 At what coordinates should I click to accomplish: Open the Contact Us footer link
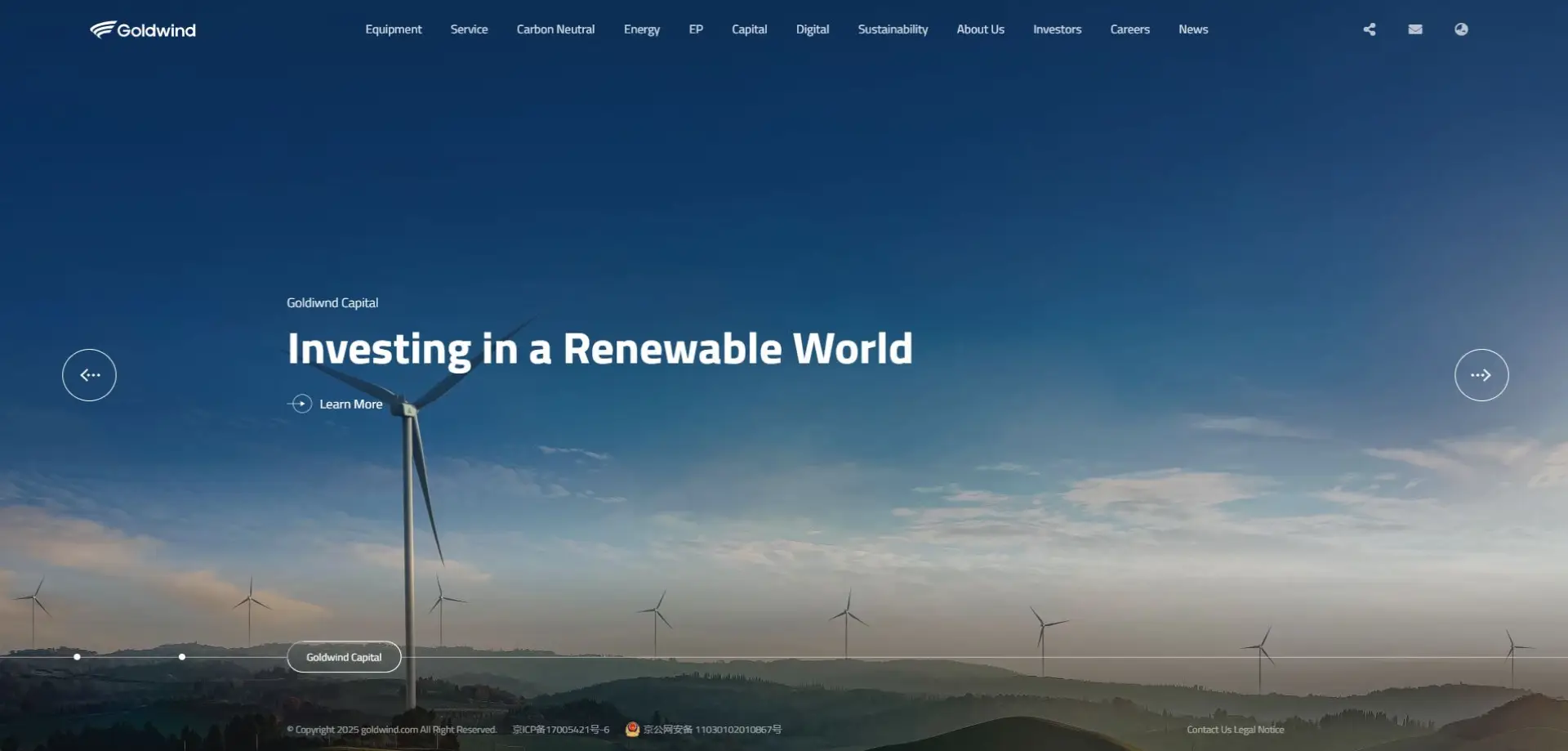point(1209,730)
